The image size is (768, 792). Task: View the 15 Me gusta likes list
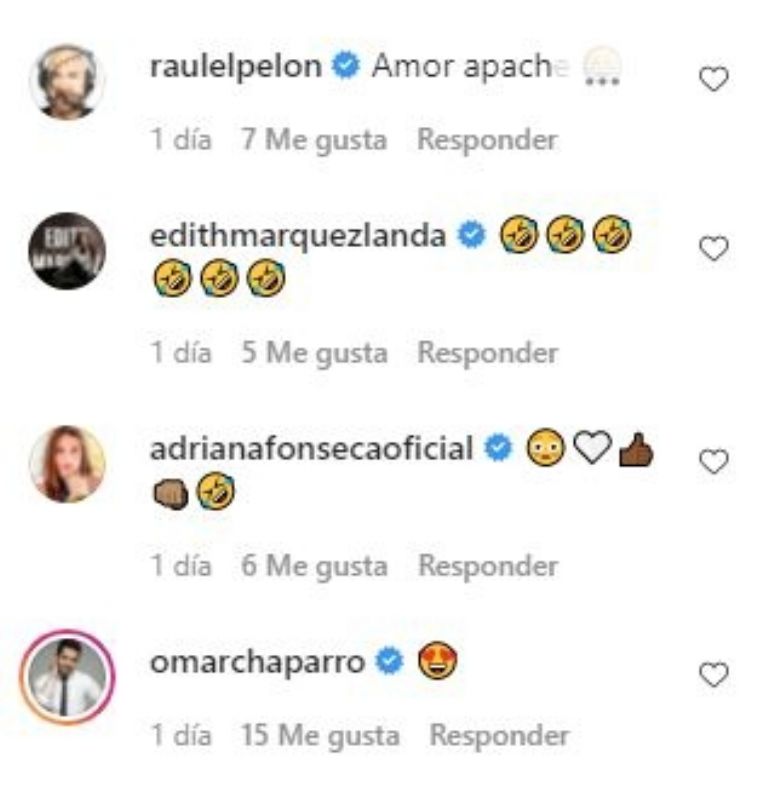(320, 736)
